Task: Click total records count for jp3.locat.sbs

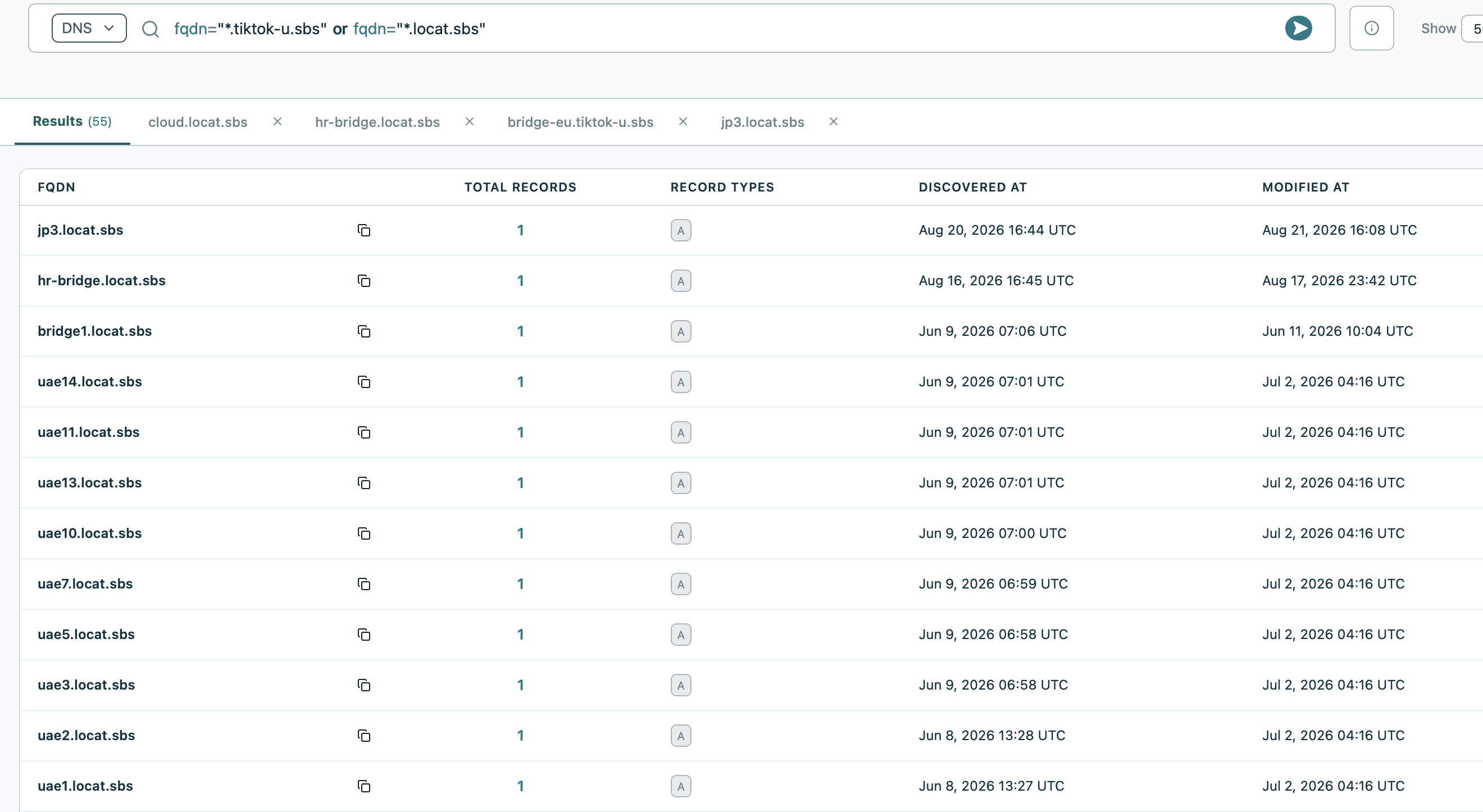Action: pyautogui.click(x=520, y=230)
